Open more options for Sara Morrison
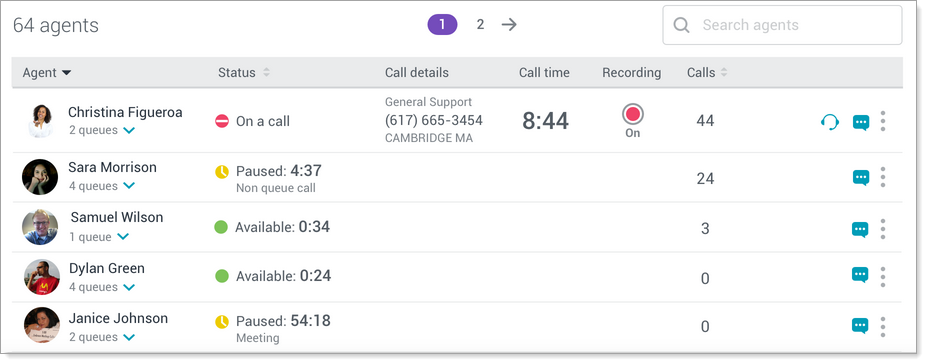The width and height of the screenshot is (927, 364). coord(883,177)
